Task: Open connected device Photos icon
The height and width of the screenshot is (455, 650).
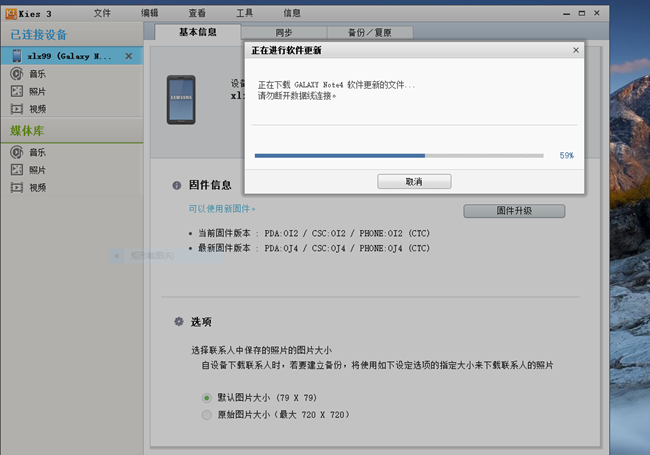Action: (x=17, y=91)
